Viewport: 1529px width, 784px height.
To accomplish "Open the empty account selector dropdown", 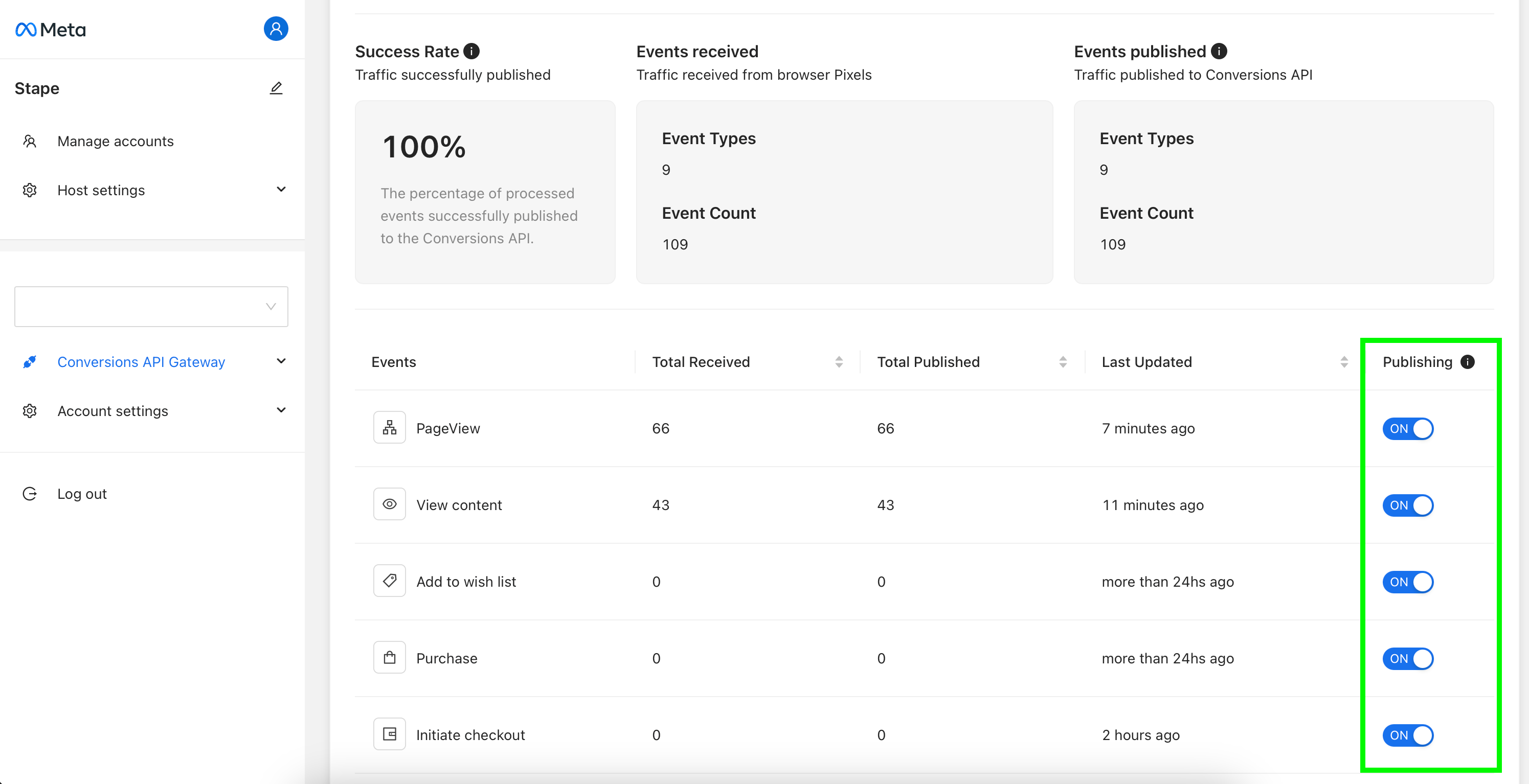I will pos(151,307).
